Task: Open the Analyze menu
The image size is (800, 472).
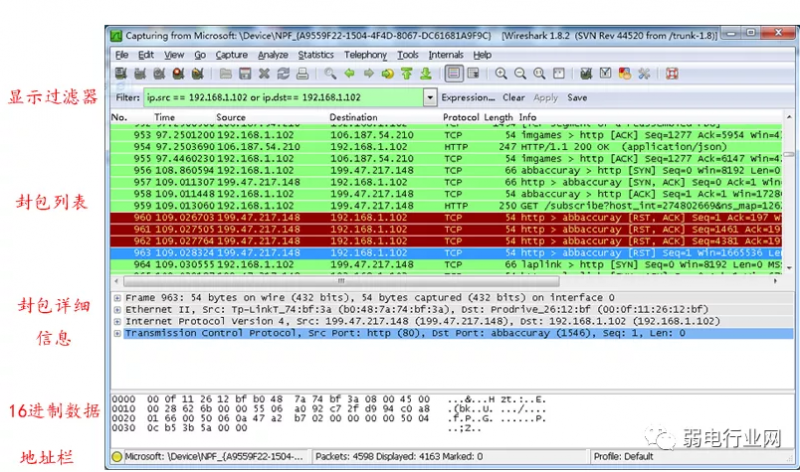Action: point(272,55)
